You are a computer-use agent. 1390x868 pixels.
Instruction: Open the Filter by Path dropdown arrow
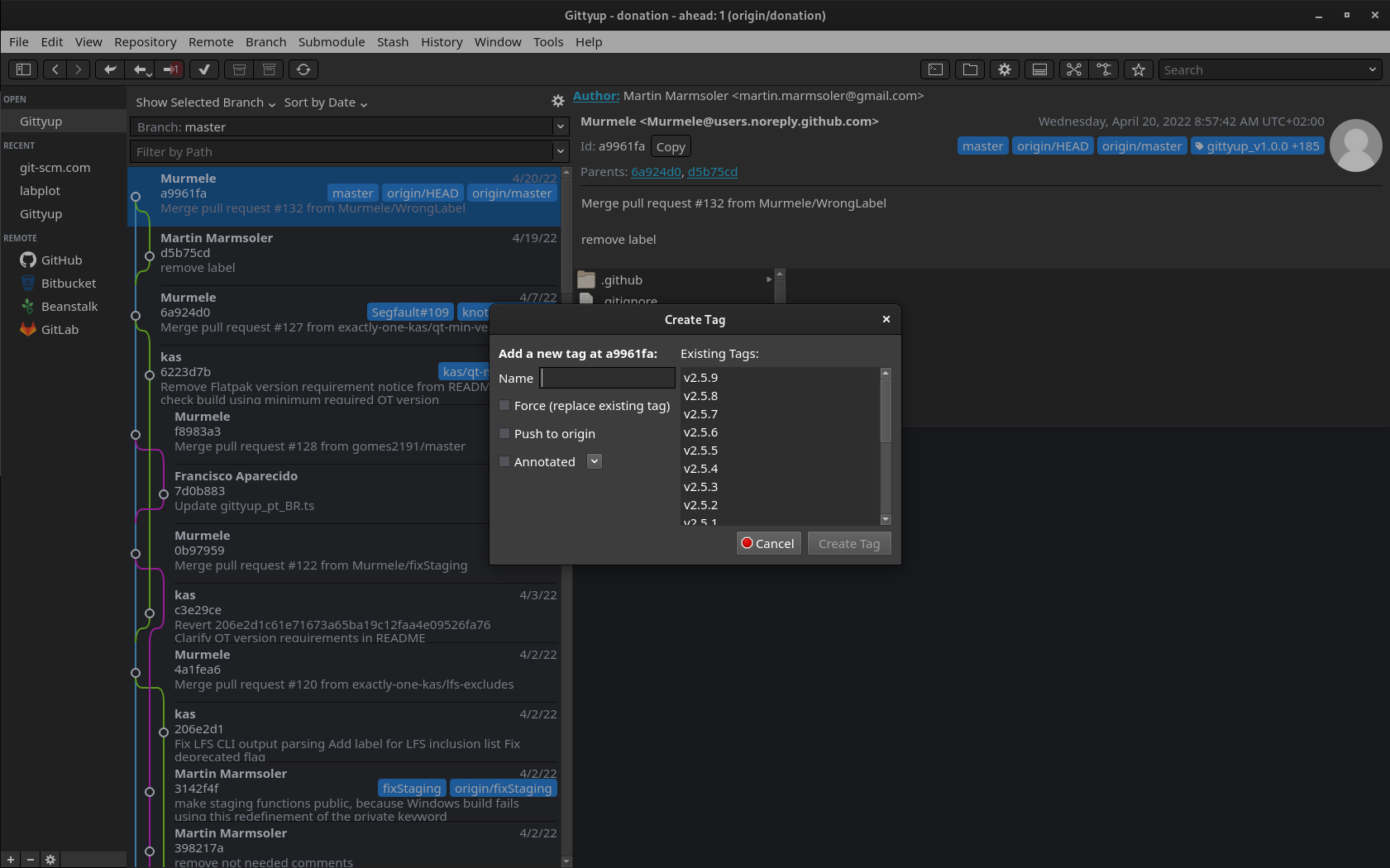561,151
